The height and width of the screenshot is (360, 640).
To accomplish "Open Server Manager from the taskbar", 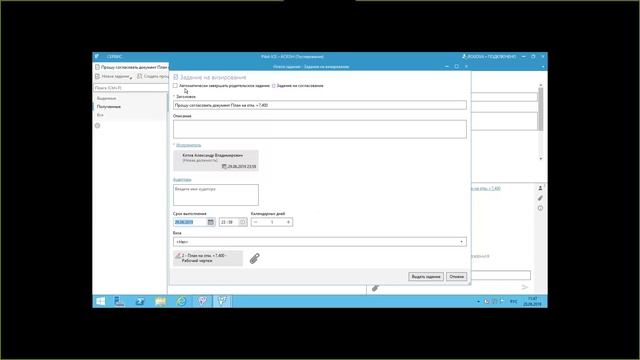I will click(119, 301).
